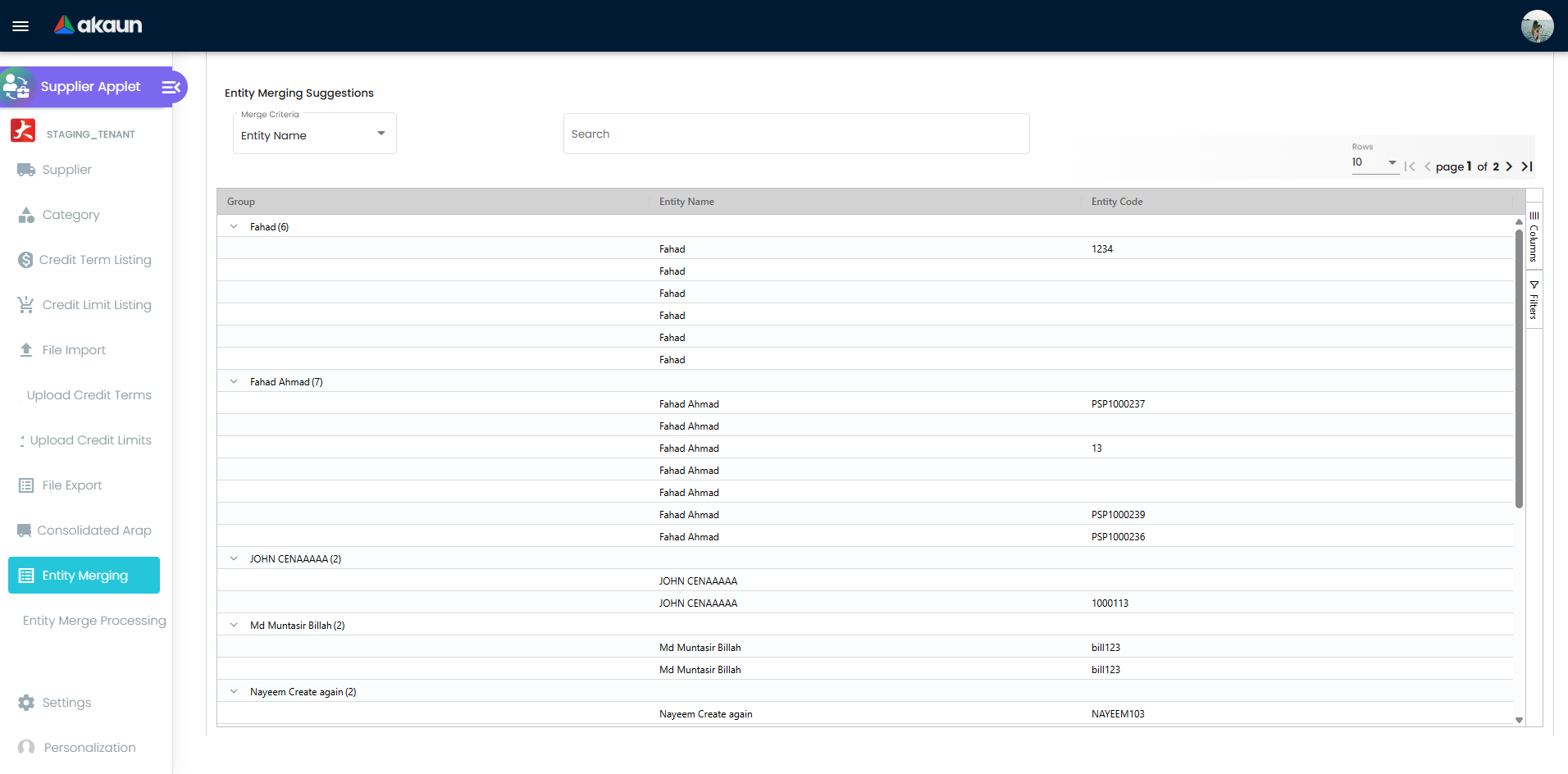1568x774 pixels.
Task: Go to next page arrow
Action: (1509, 166)
